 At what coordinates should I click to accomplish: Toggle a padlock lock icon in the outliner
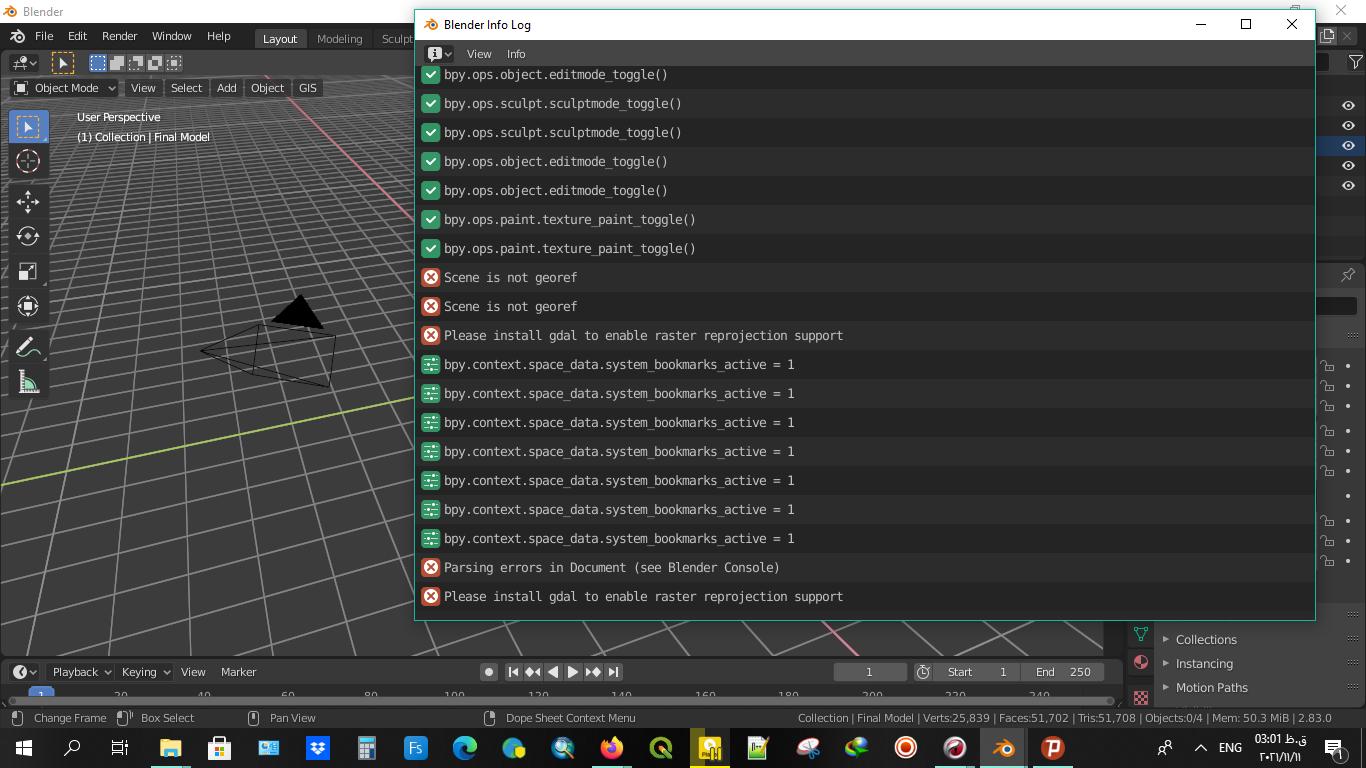(x=1327, y=365)
